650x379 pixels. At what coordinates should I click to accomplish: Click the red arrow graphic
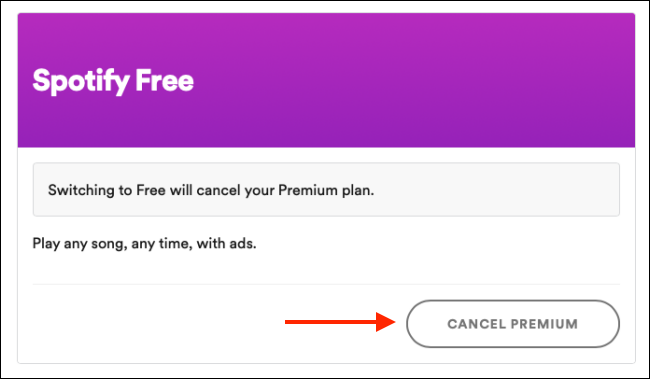340,322
